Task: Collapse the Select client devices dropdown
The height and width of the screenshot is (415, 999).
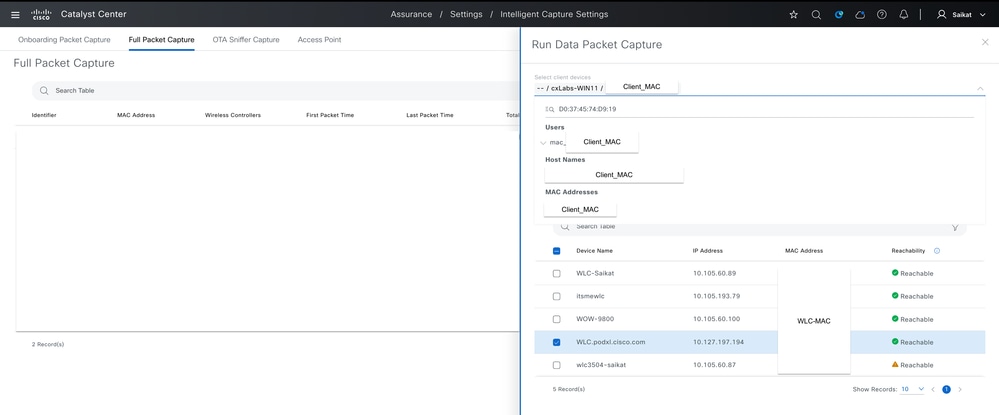Action: (x=979, y=88)
